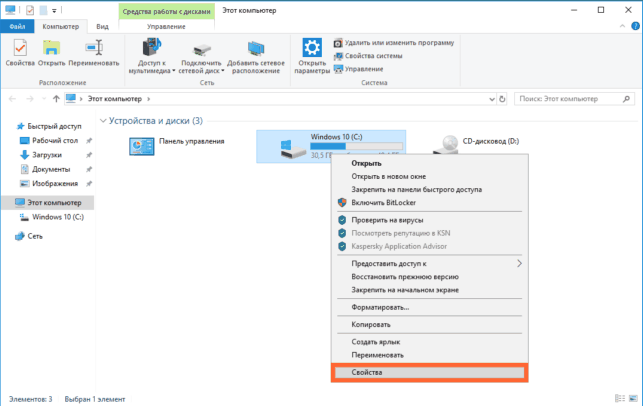Expand Предоставить доступ к submenu

(429, 264)
